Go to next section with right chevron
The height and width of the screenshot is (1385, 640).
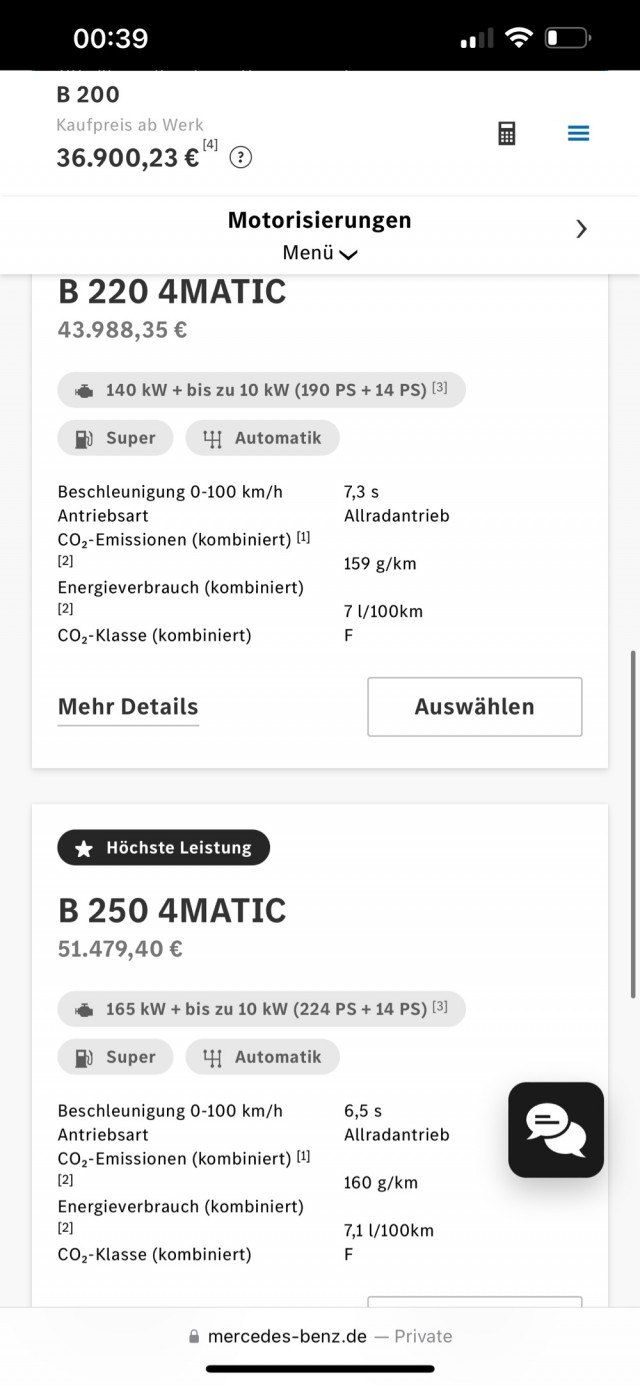[581, 229]
